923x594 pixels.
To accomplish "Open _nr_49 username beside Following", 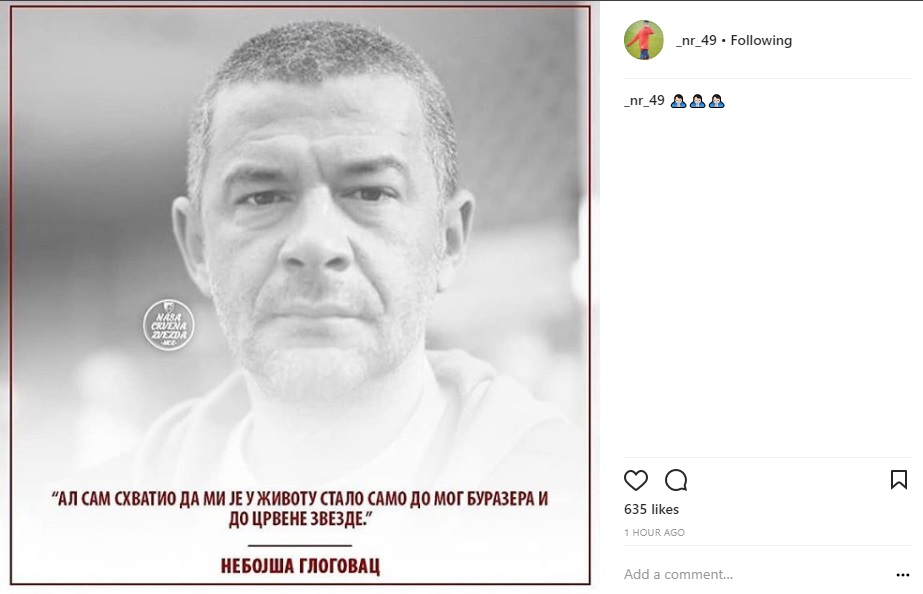I will click(x=696, y=41).
